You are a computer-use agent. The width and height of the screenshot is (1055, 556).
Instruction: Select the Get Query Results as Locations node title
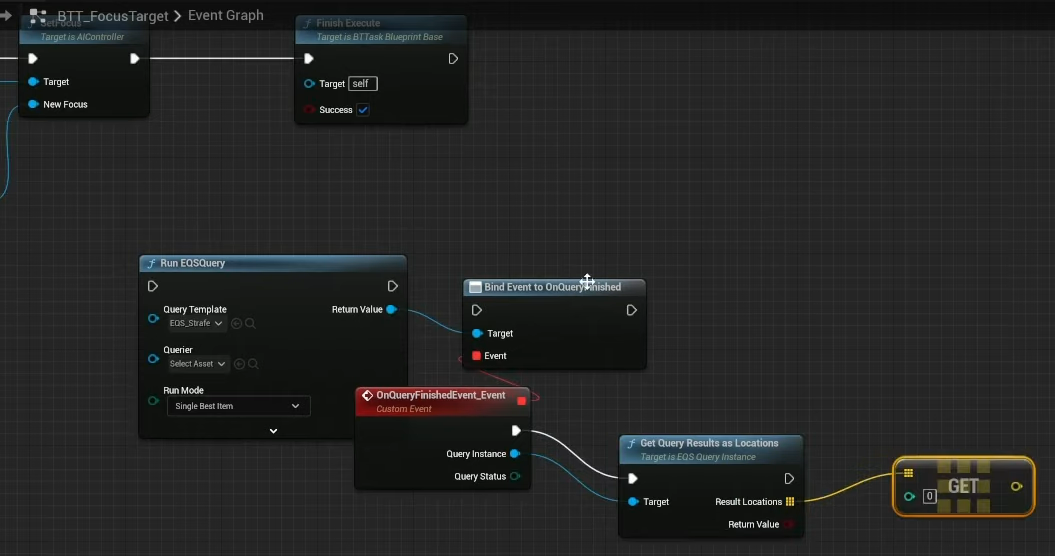pos(709,443)
